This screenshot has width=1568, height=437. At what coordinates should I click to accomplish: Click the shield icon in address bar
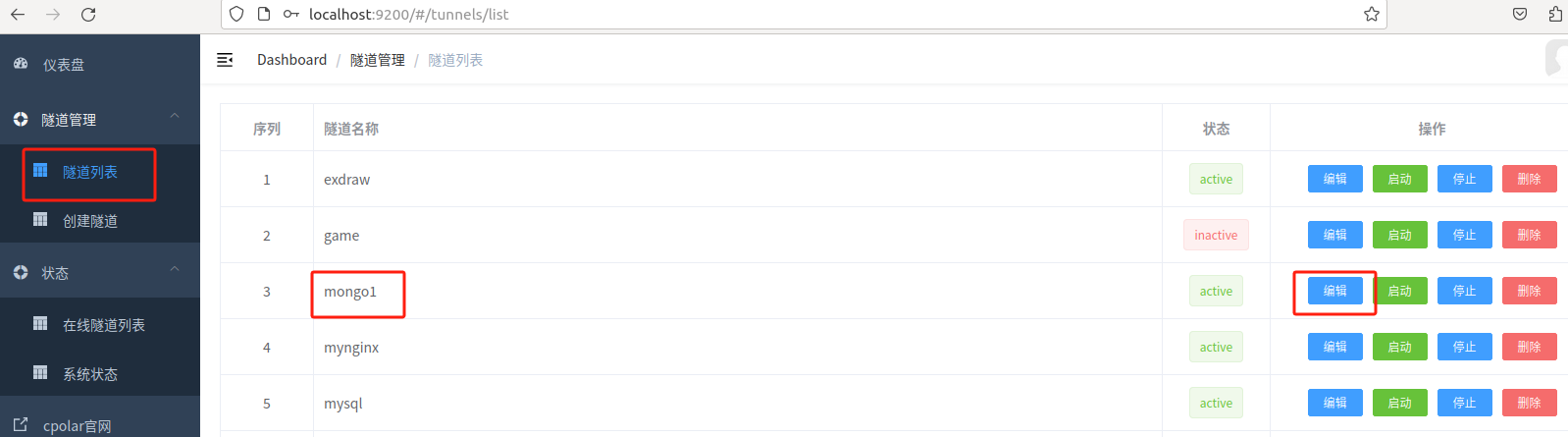pos(236,15)
